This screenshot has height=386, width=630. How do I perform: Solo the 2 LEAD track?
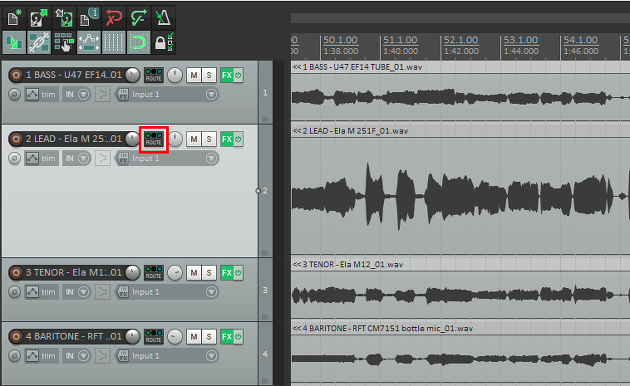[209, 139]
